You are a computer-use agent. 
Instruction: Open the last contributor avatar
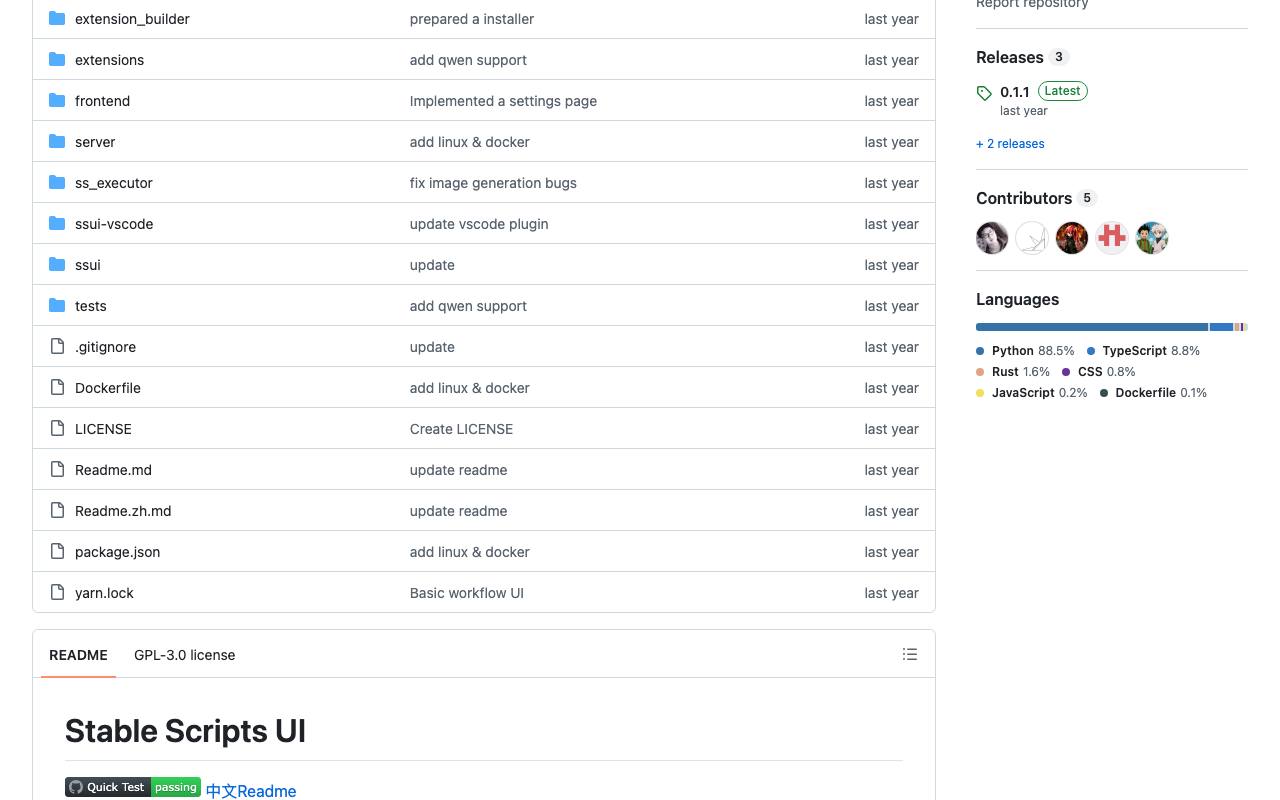pos(1152,238)
